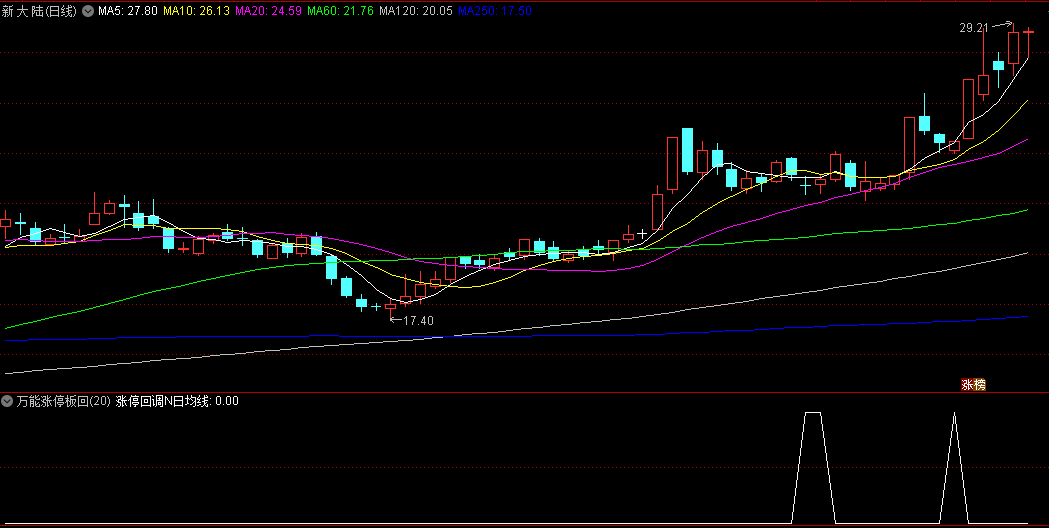Select the MA5: 27.80 label

click(128, 11)
